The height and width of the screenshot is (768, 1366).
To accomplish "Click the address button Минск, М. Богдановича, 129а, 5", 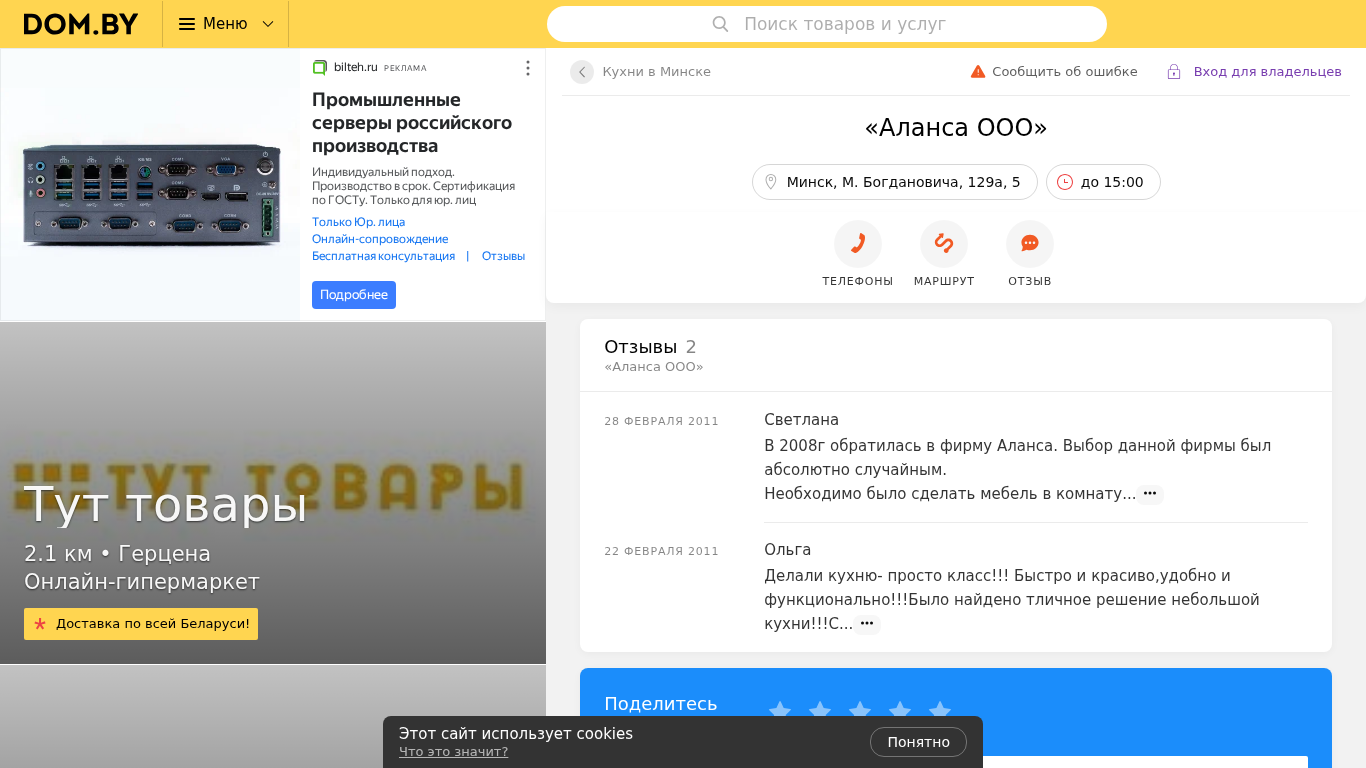I will pyautogui.click(x=895, y=182).
